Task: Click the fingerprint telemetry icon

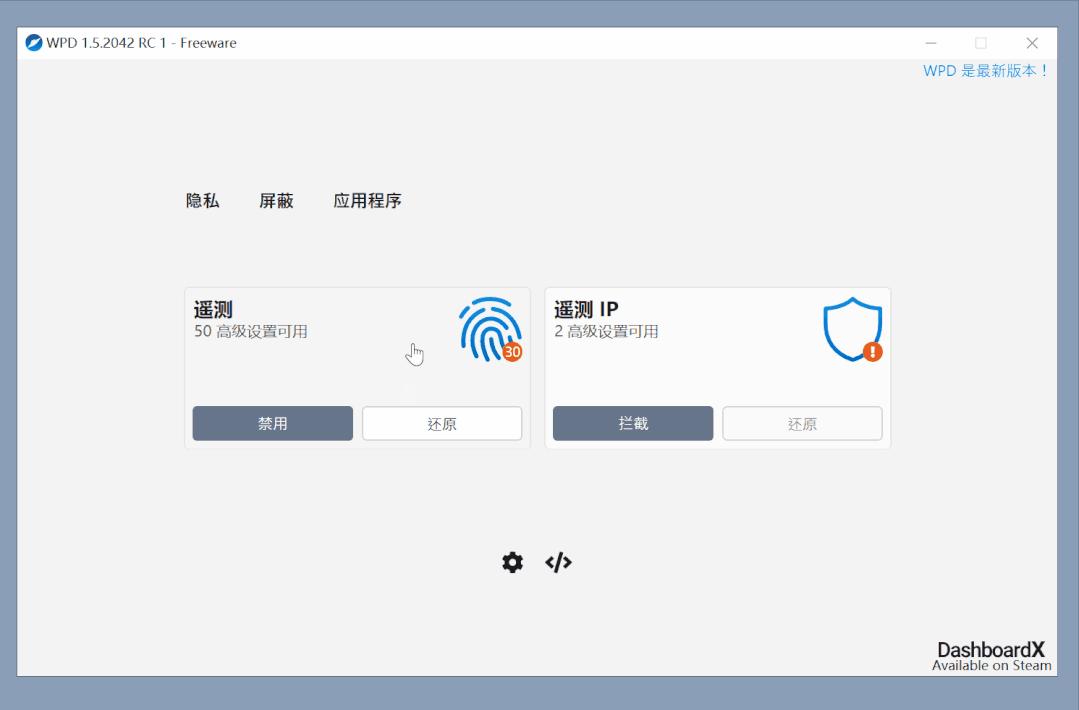Action: (491, 330)
